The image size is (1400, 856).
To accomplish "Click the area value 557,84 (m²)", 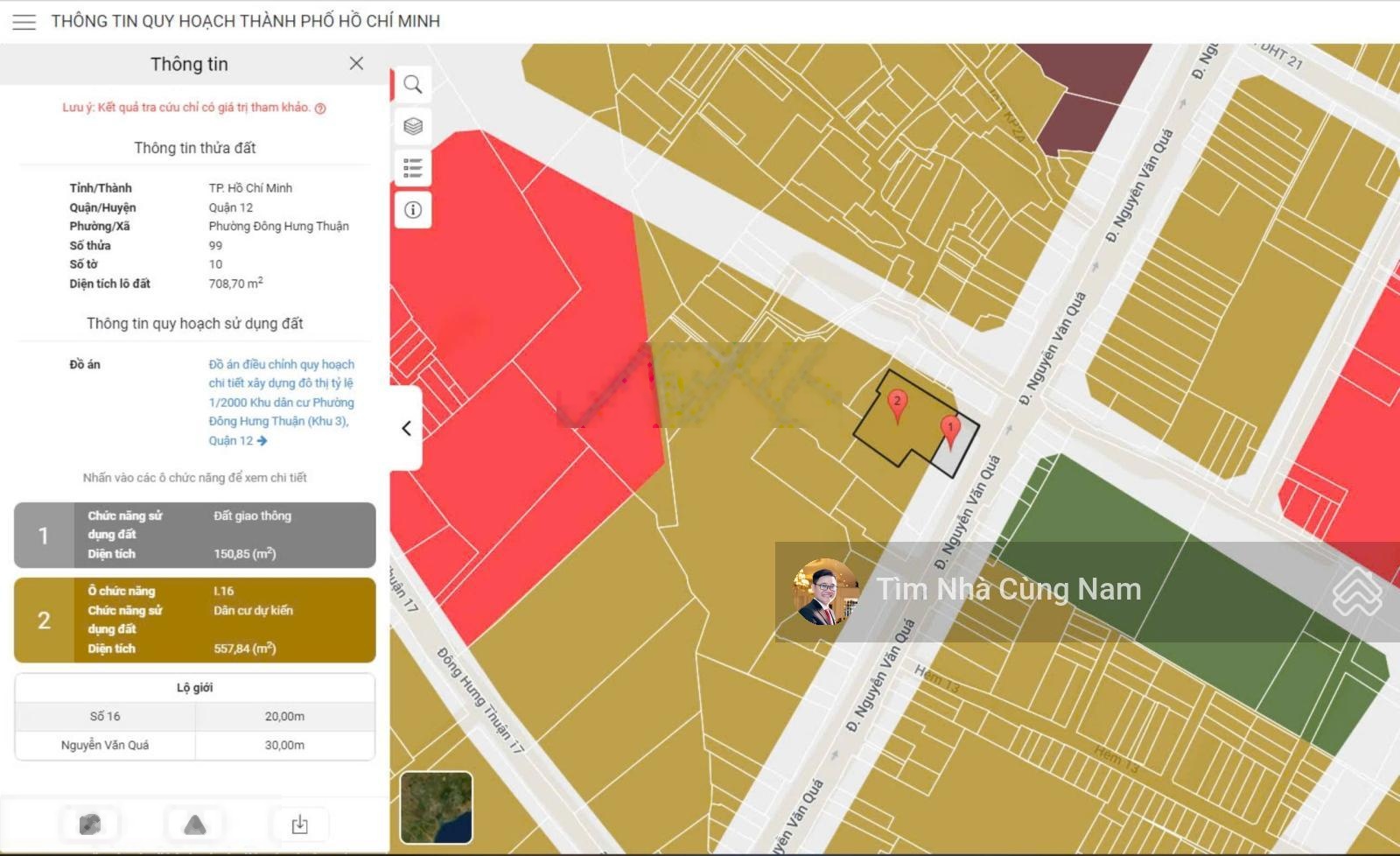I will click(245, 649).
